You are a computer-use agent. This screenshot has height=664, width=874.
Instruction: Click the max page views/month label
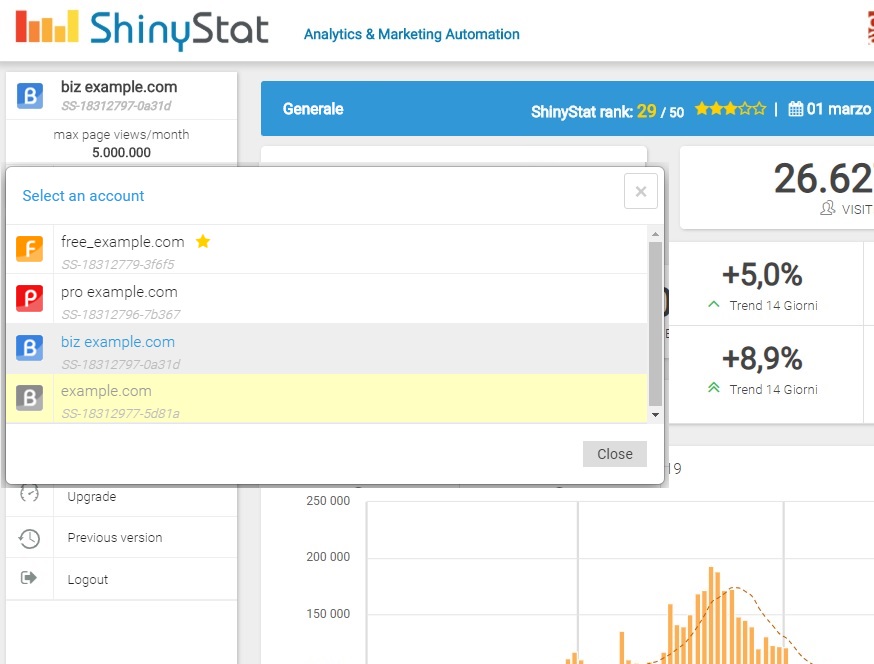pos(122,134)
